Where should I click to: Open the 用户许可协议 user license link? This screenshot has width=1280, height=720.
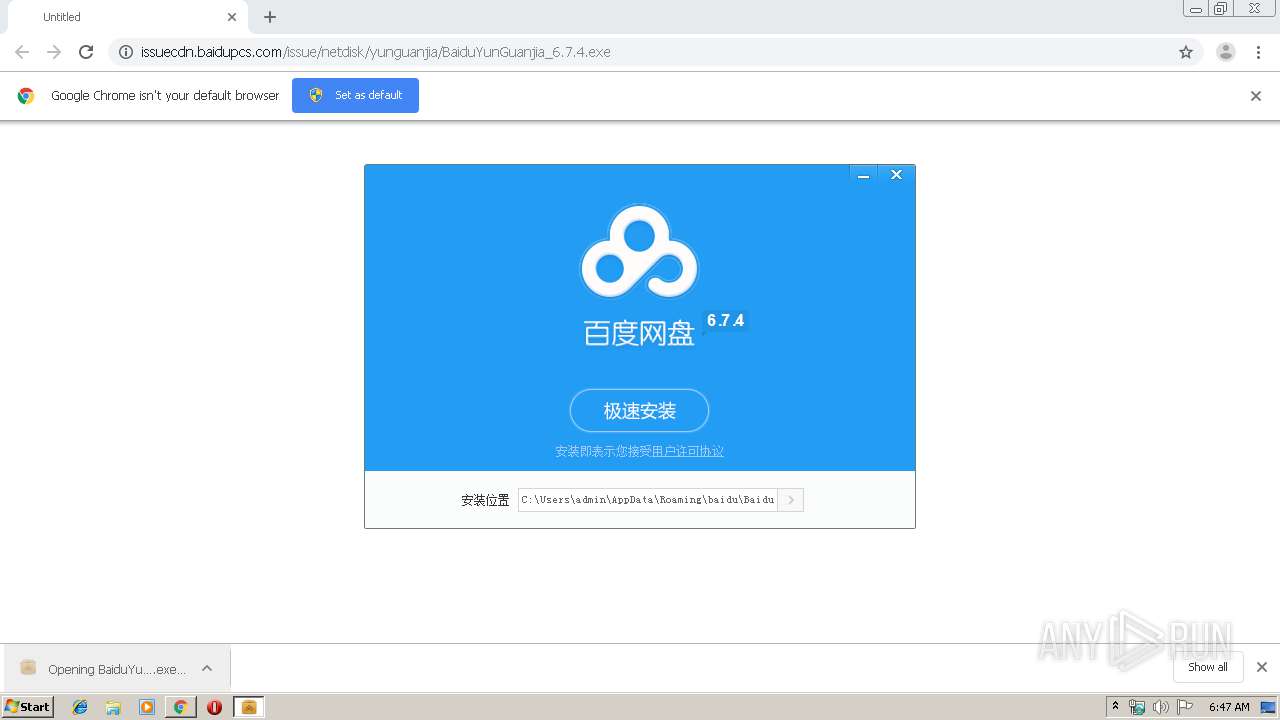688,451
